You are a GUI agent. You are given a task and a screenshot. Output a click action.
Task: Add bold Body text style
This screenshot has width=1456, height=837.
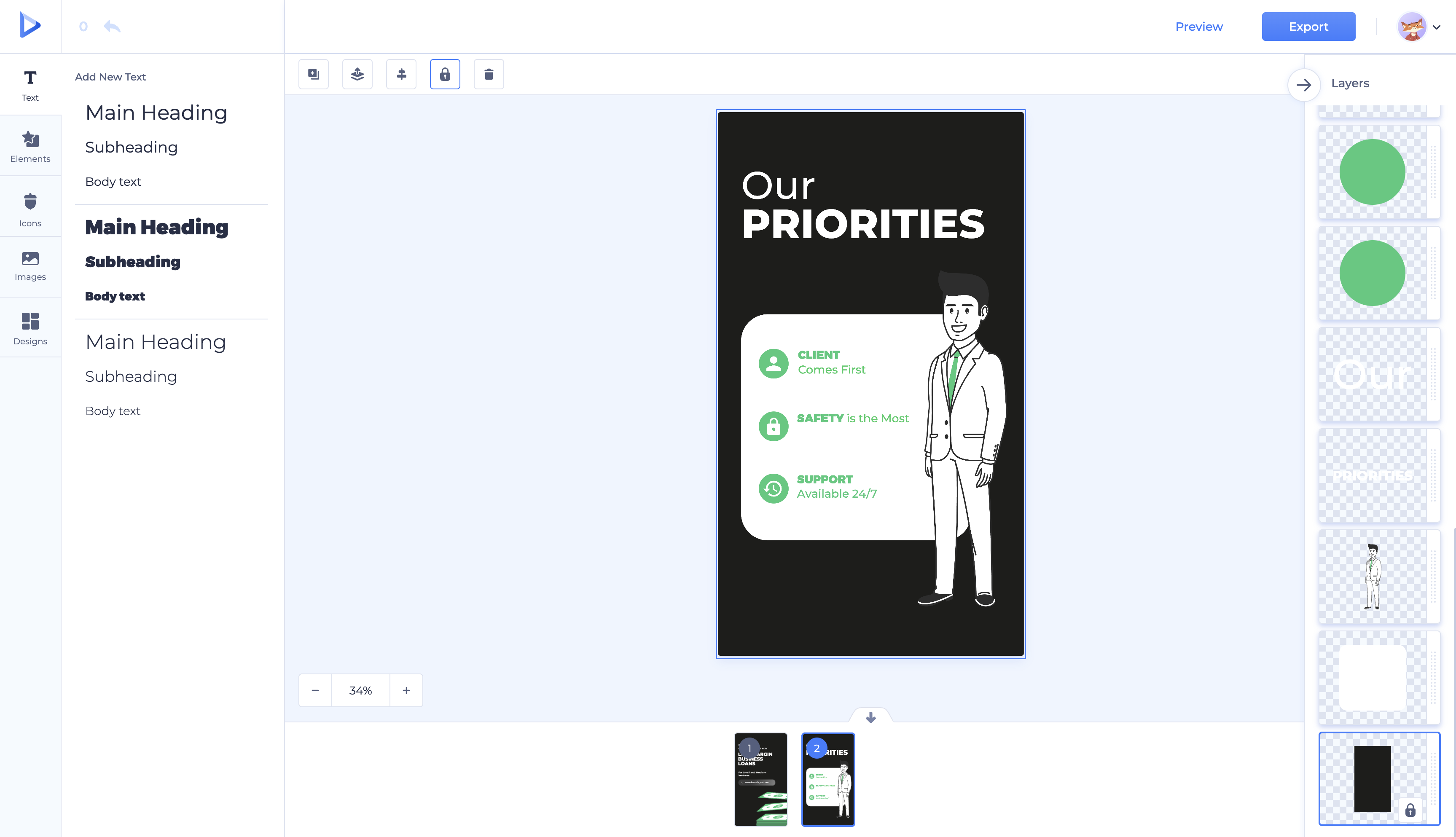click(115, 296)
